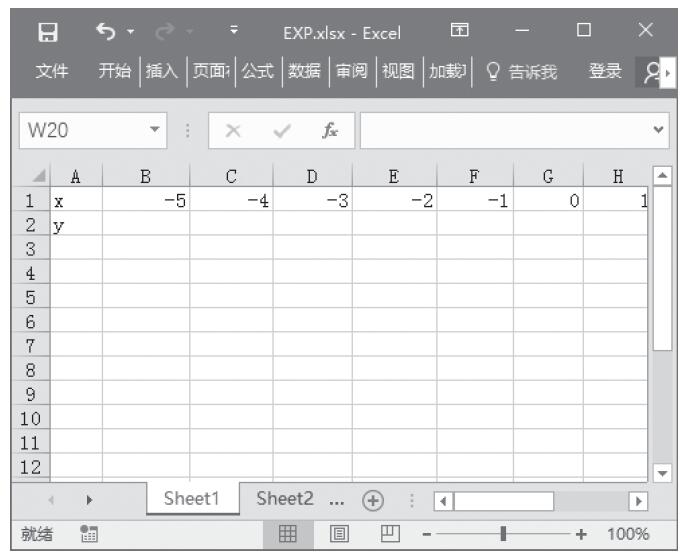Select cell B1 containing -5

[x=146, y=201]
